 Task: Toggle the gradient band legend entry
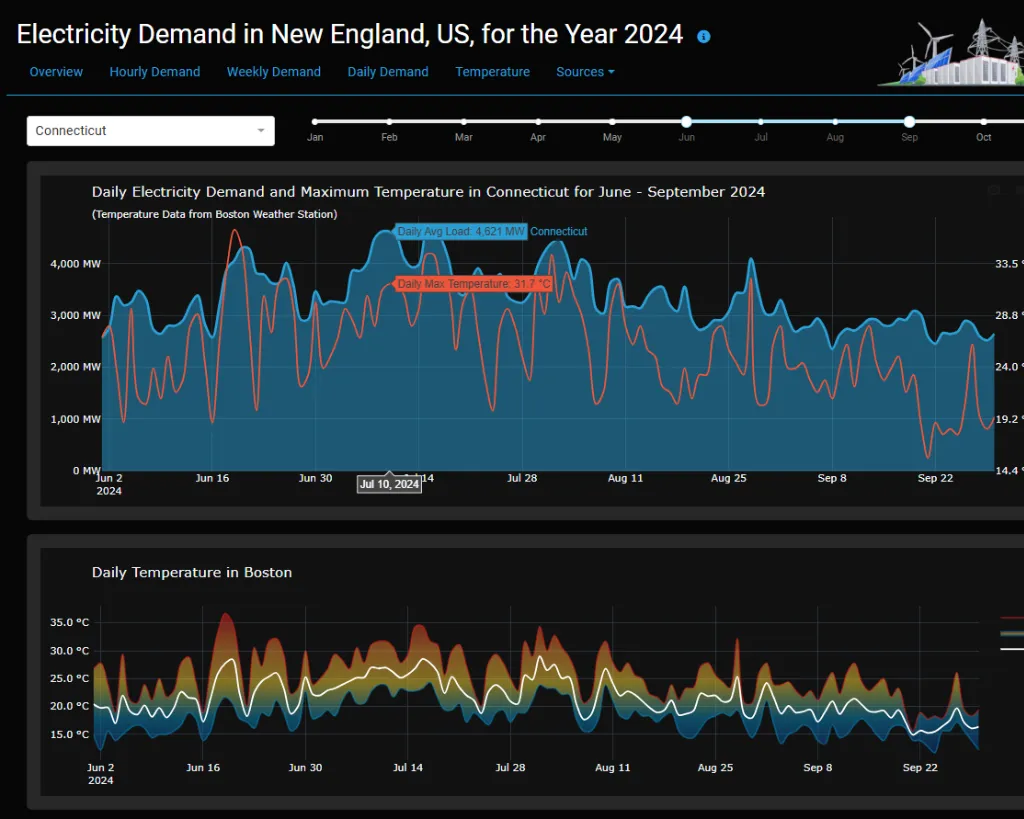(x=1011, y=633)
